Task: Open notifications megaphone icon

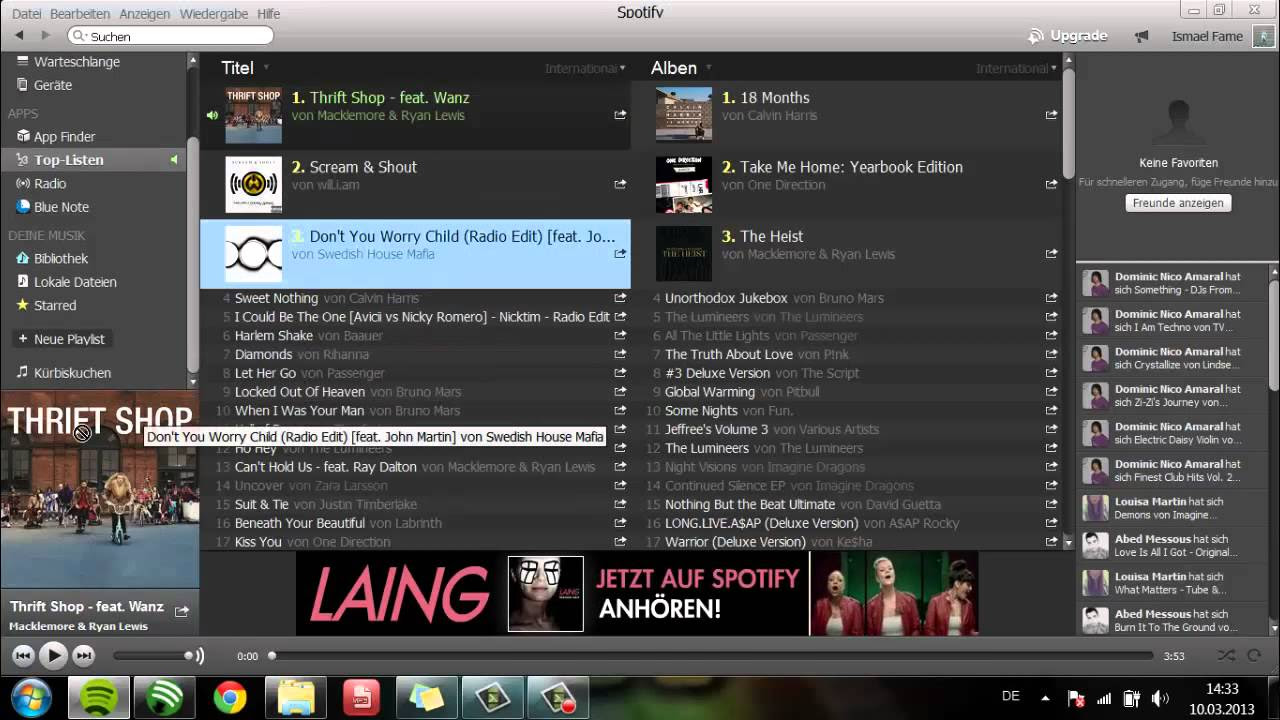Action: point(1141,36)
